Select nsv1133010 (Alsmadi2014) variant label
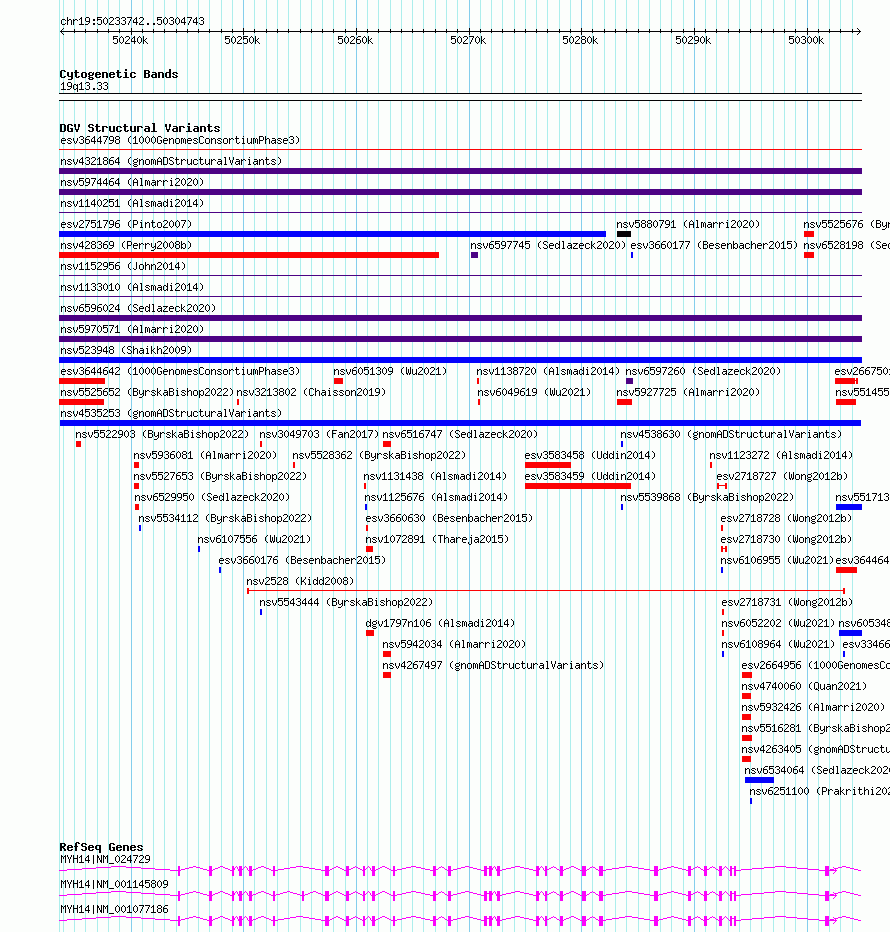 point(132,287)
